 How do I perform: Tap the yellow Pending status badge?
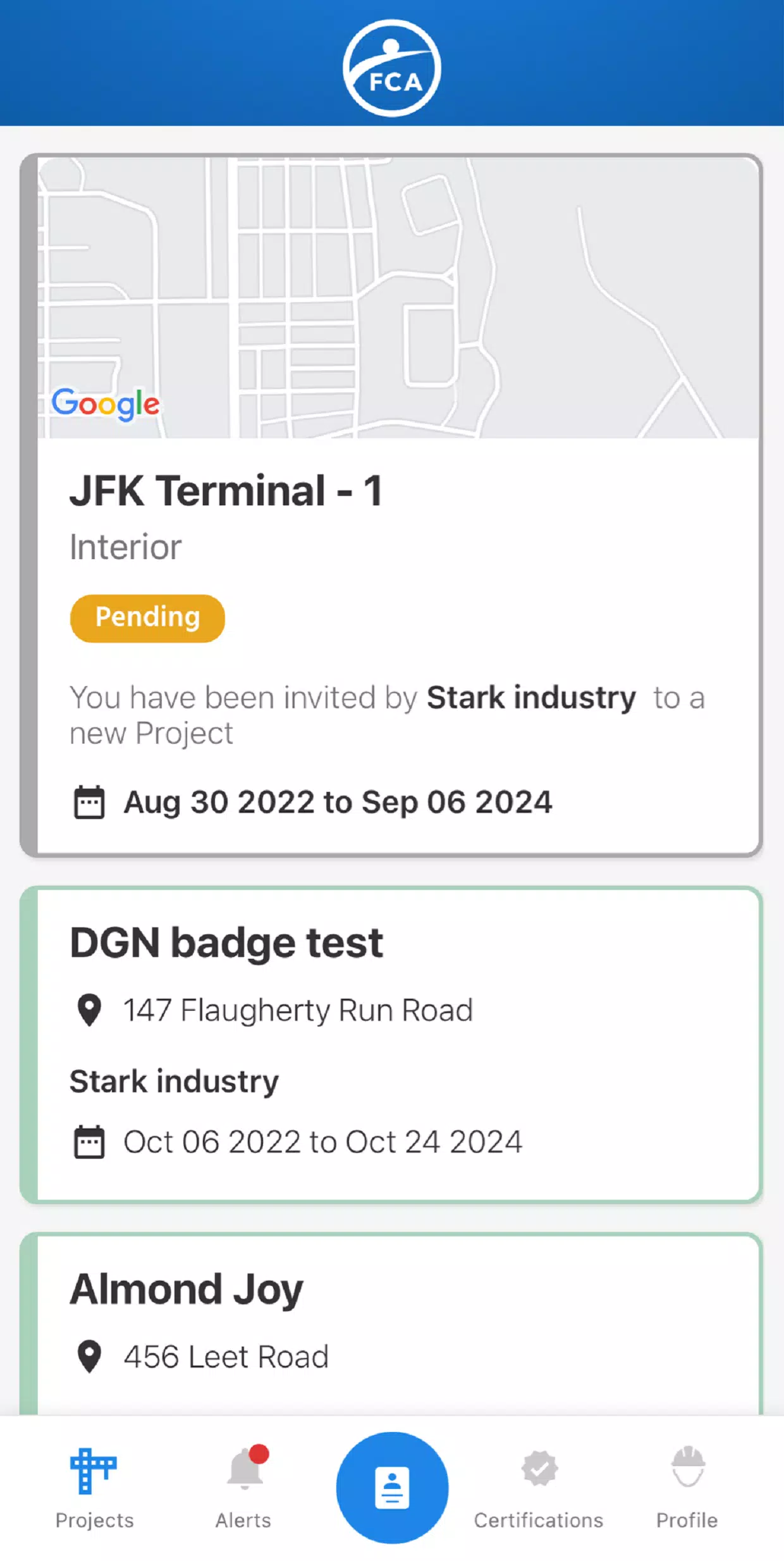(x=147, y=618)
